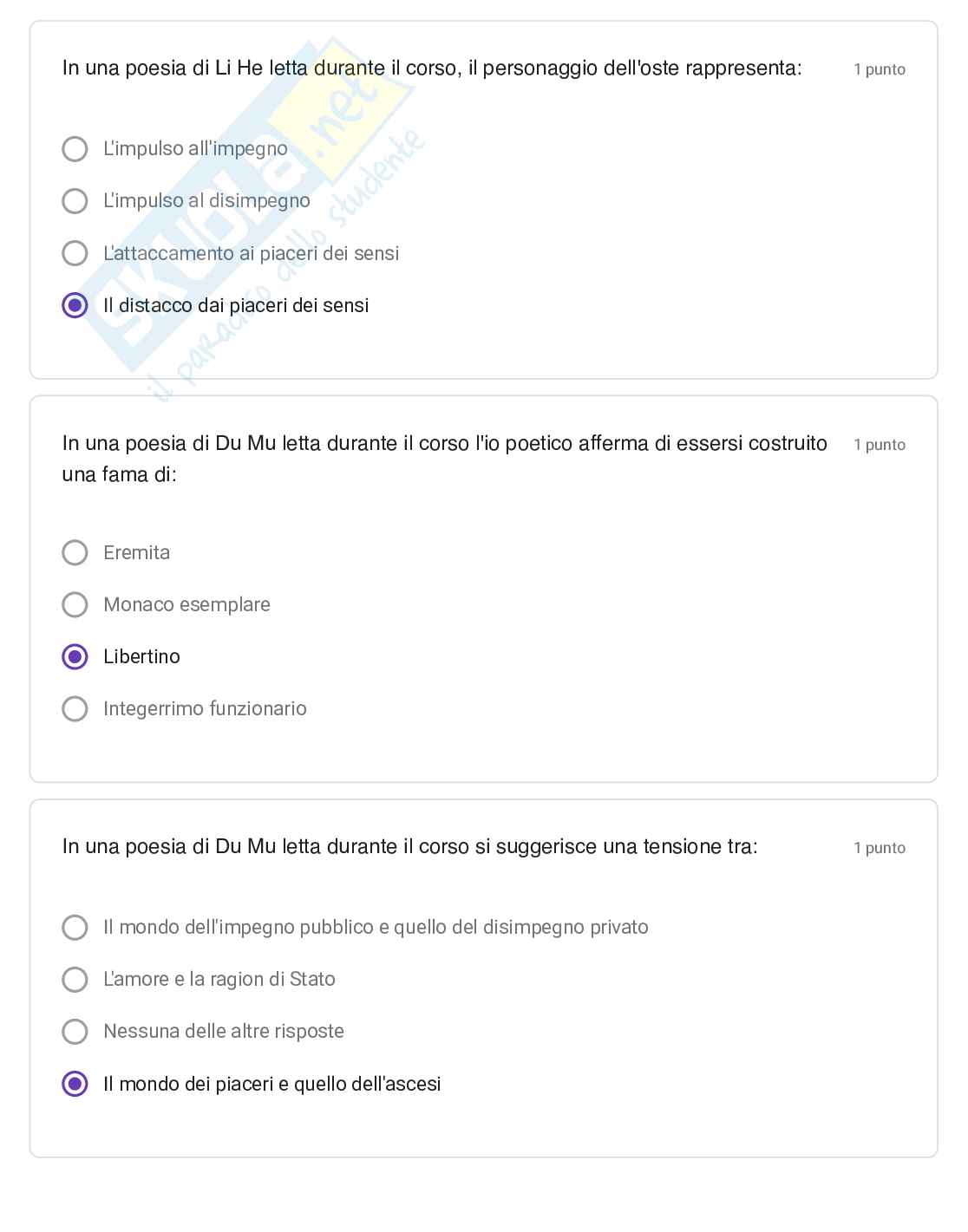The height and width of the screenshot is (1232, 968).
Task: Choose "L'amore e la ragion di Stato"
Action: 75,979
